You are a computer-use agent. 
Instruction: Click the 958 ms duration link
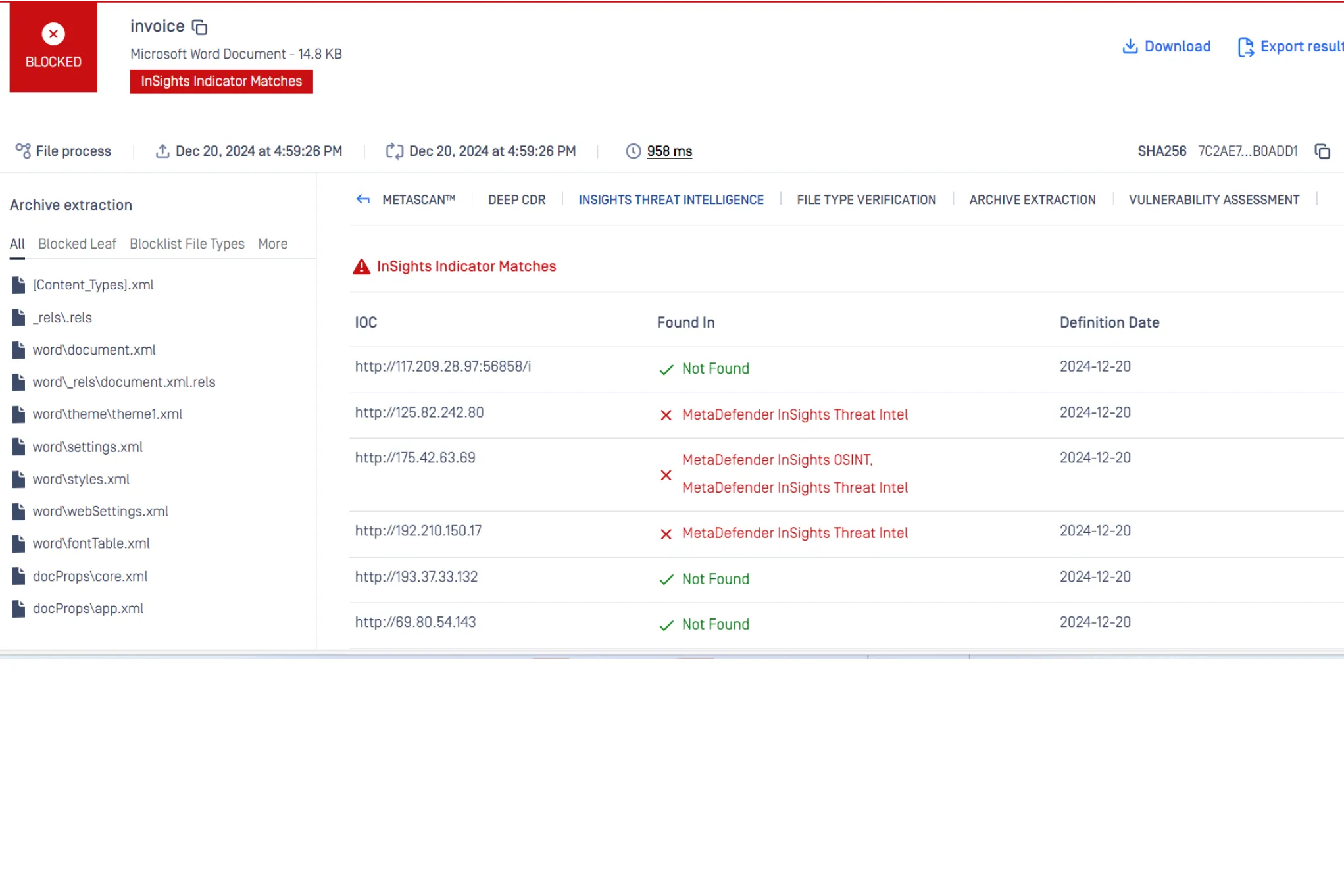pos(669,151)
